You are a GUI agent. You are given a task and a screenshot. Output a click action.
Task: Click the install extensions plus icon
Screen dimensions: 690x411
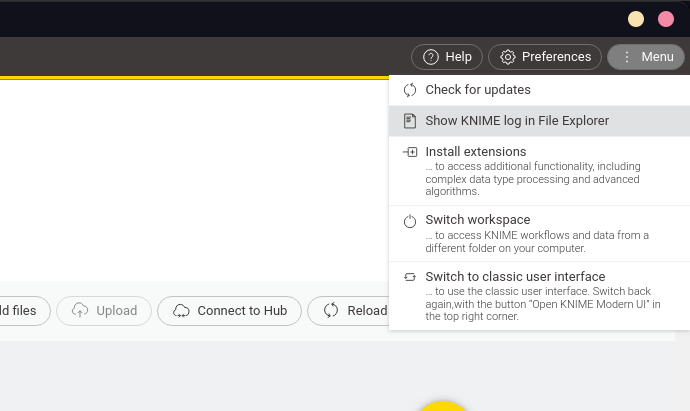(x=410, y=152)
